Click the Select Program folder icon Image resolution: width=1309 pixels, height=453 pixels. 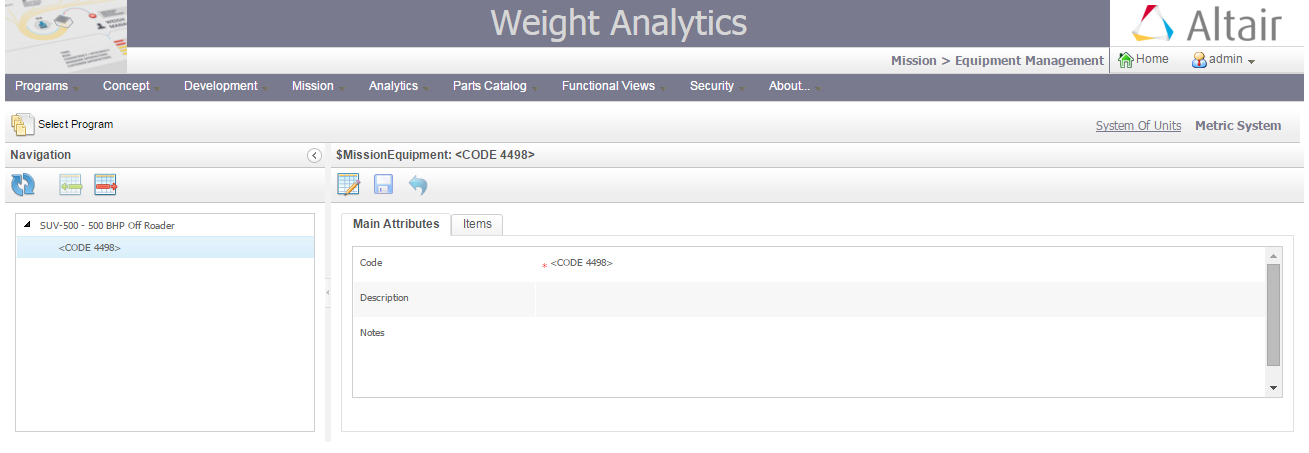tap(22, 125)
